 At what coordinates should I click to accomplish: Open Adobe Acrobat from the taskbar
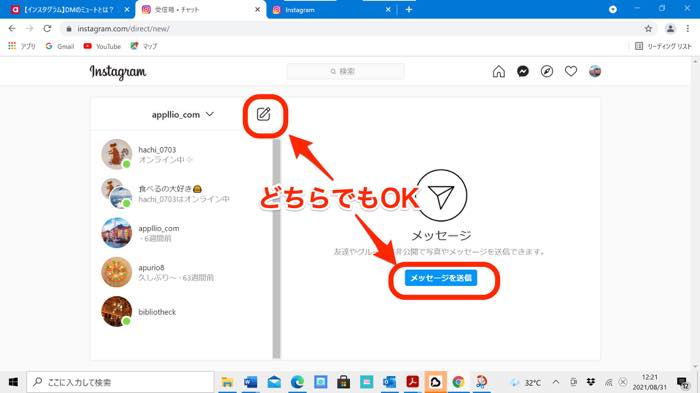(412, 382)
